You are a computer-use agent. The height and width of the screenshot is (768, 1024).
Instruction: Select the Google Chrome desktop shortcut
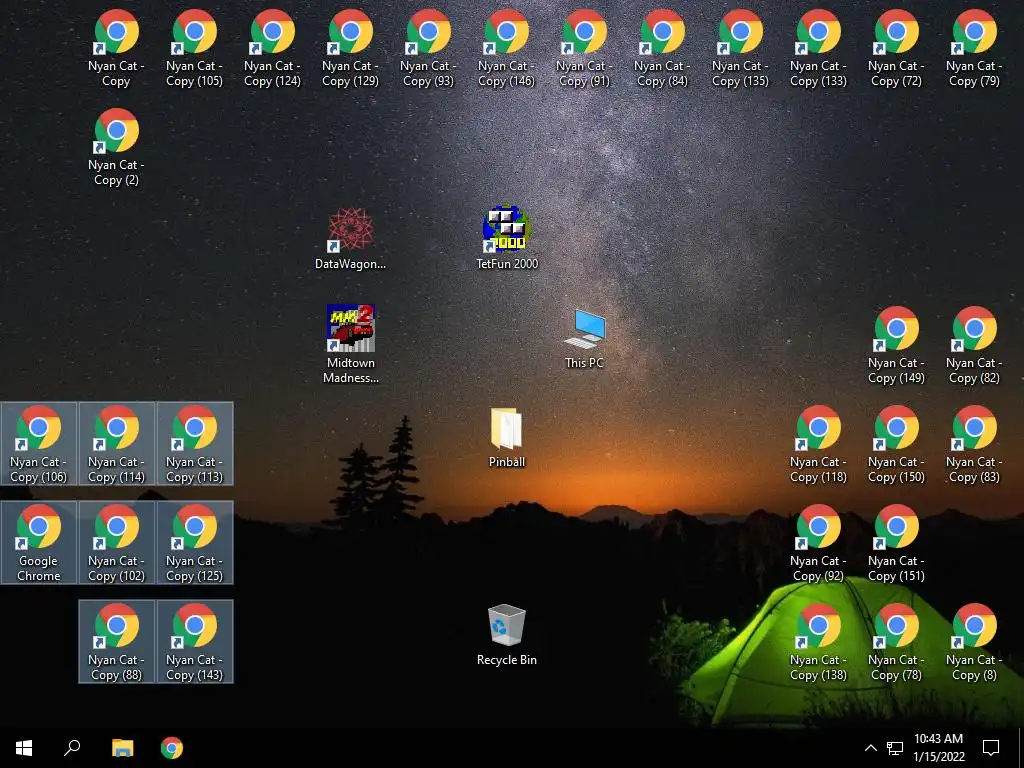click(x=39, y=543)
